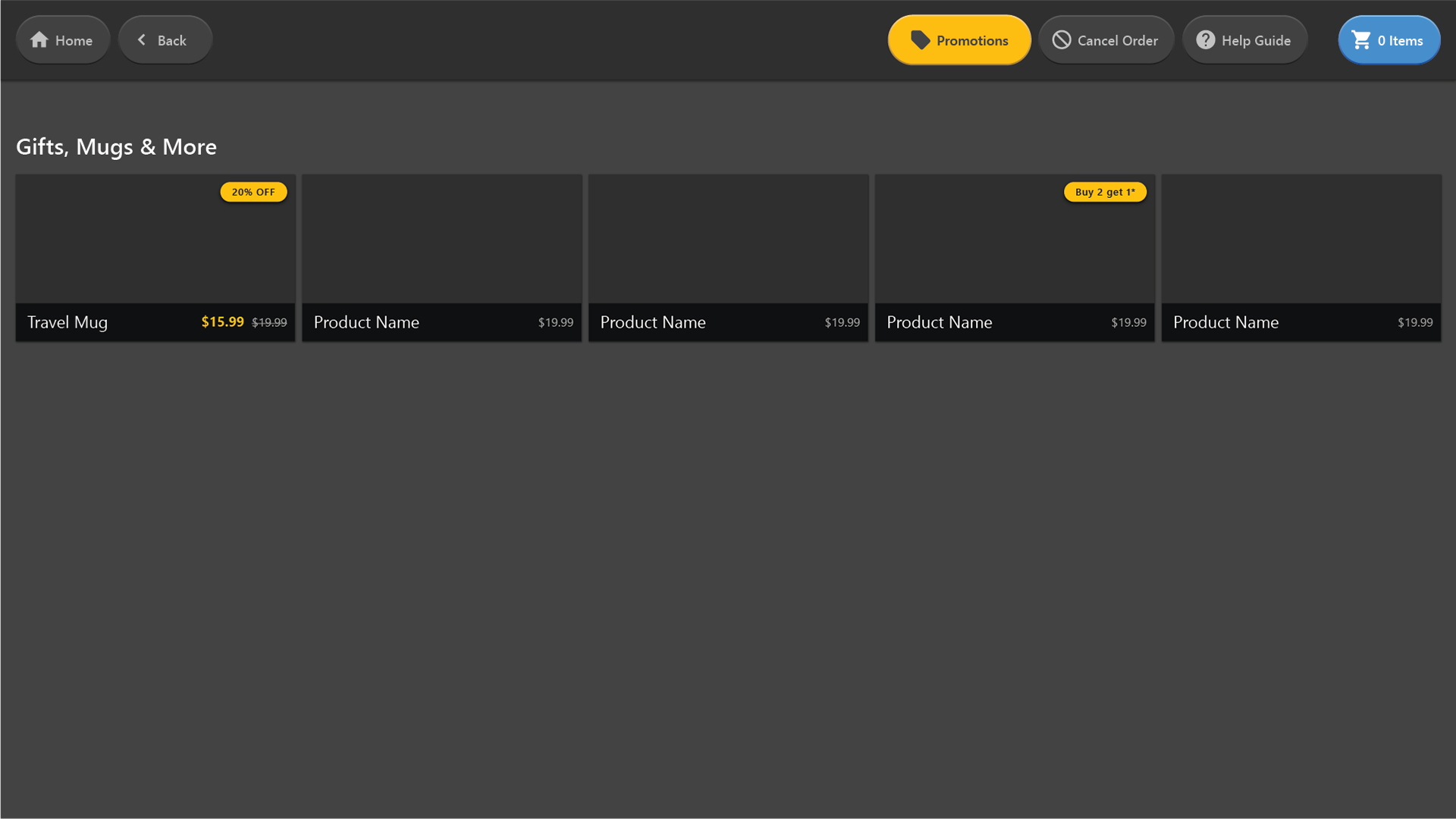1456x819 pixels.
Task: Click the Gifts, Mugs & More heading
Action: [116, 147]
